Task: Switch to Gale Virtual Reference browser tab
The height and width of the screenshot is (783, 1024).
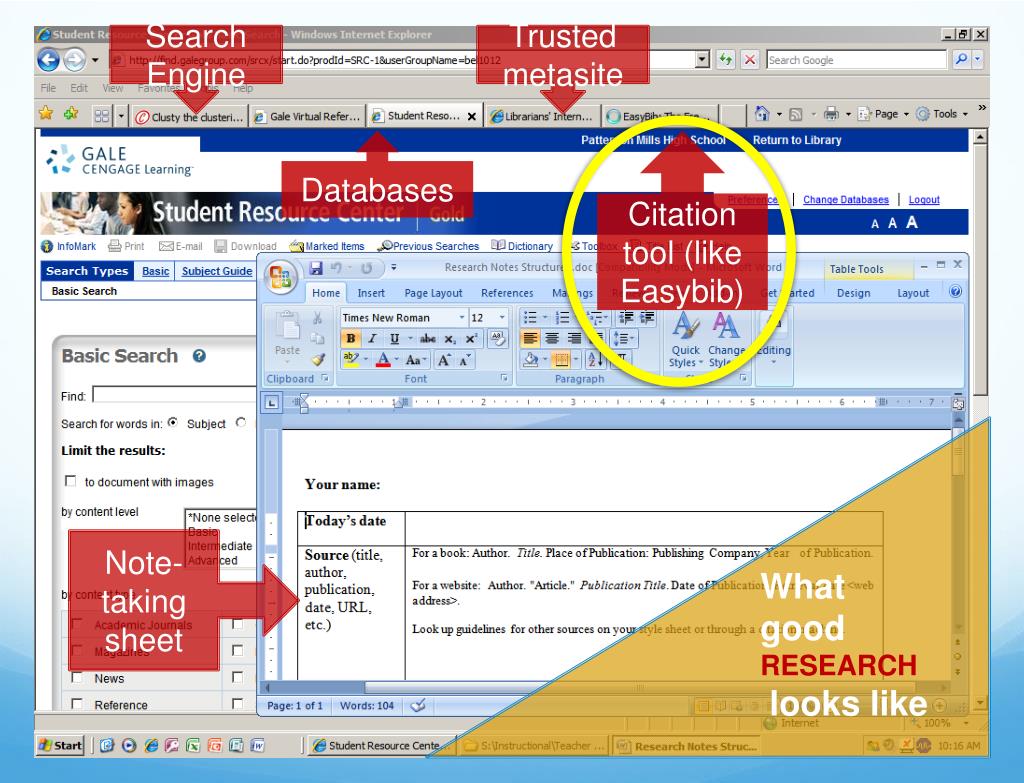Action: (307, 116)
